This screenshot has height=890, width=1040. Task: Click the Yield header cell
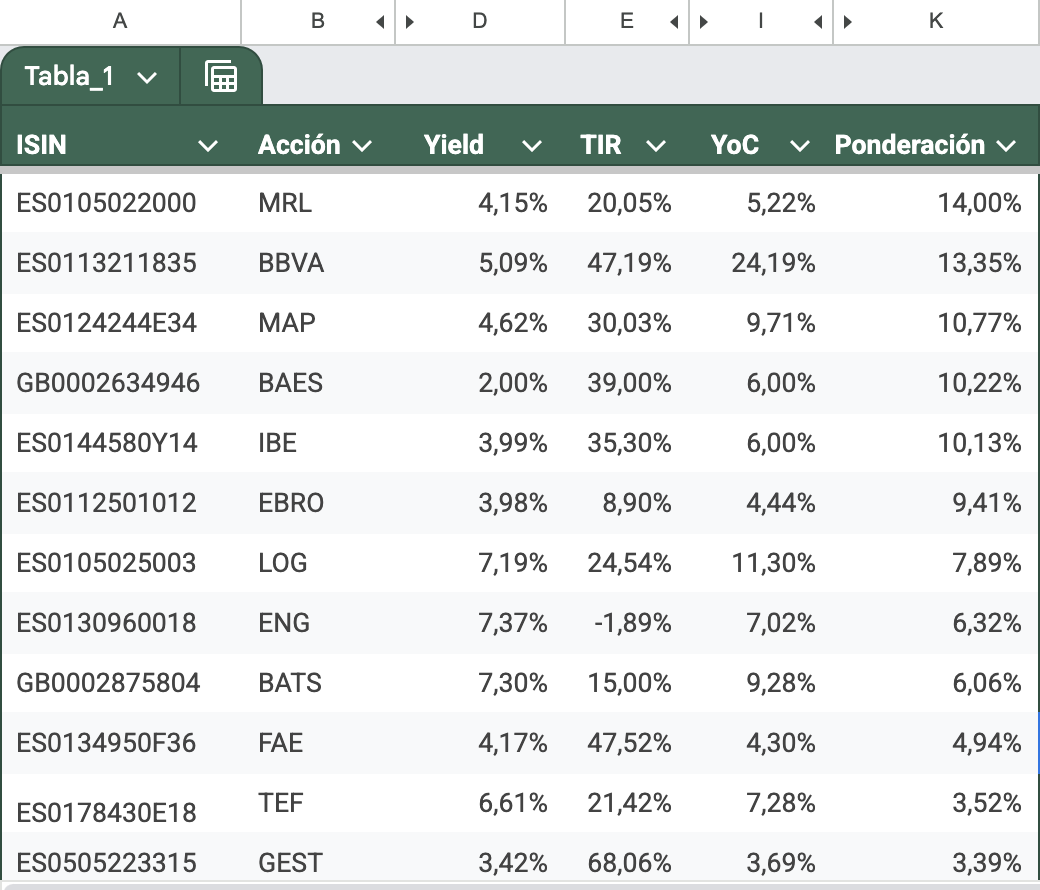pos(480,135)
